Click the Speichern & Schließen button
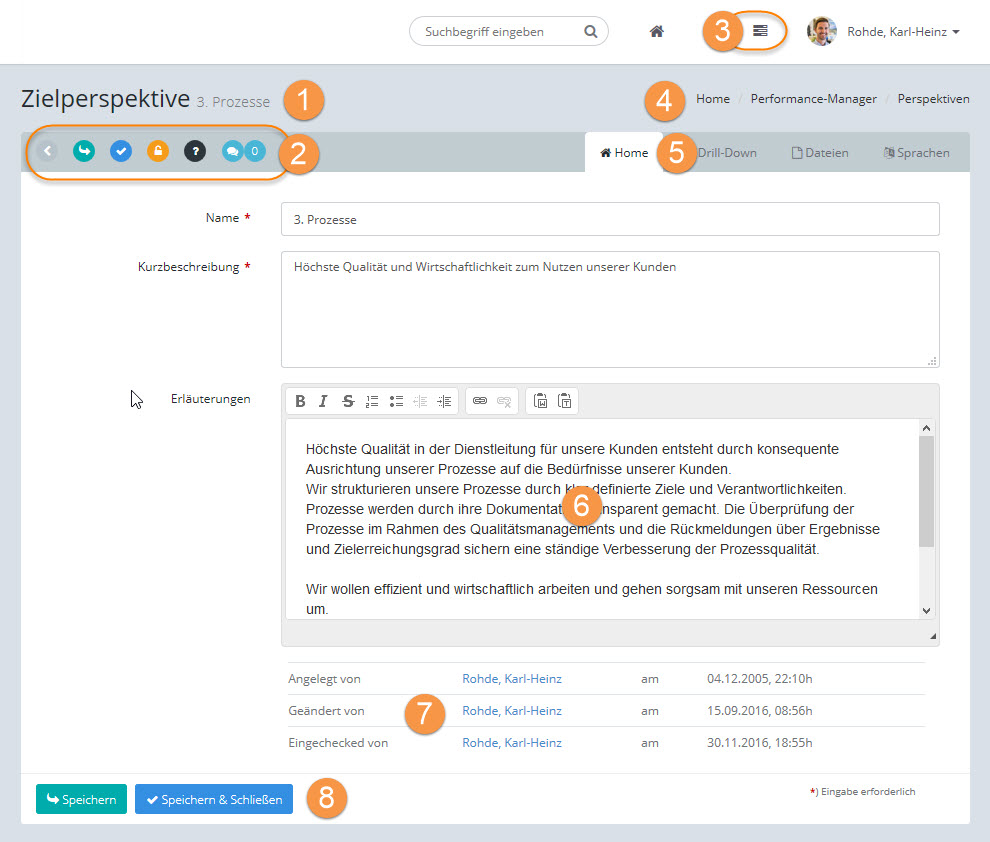 click(214, 800)
